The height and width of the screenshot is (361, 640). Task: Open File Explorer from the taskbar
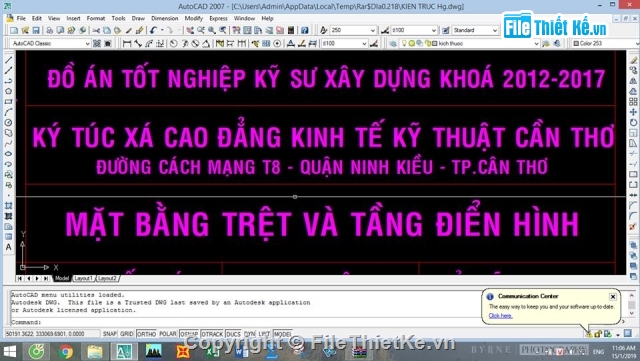tap(95, 351)
